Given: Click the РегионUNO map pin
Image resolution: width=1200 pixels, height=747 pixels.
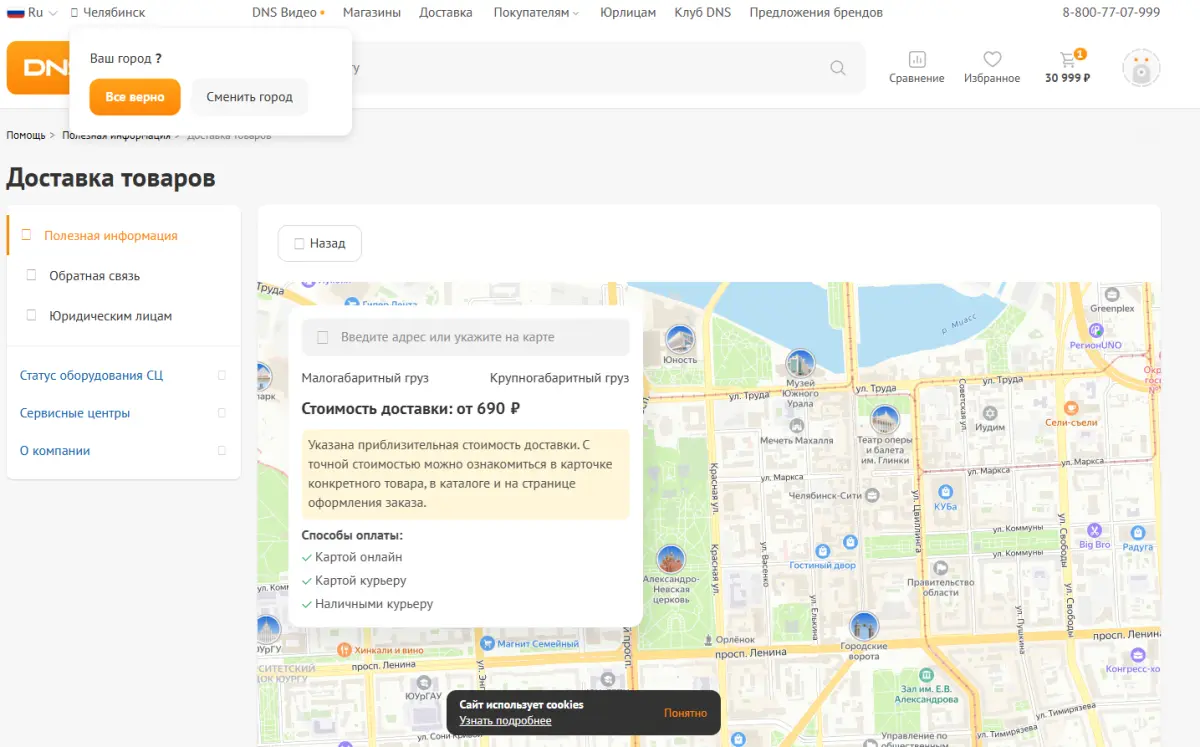Looking at the screenshot, I should [x=1096, y=330].
